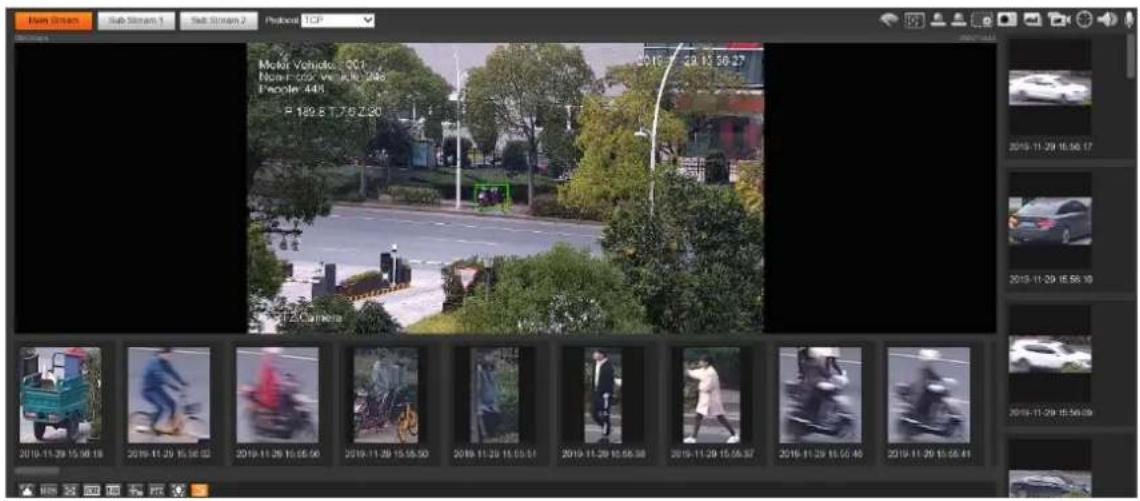
Task: Open the black-clothed walking person thumbnail
Action: point(603,395)
